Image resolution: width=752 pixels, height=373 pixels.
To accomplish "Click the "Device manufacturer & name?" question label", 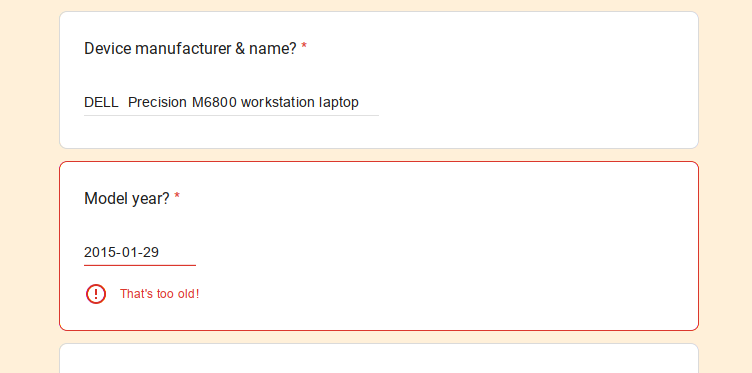I will 191,48.
